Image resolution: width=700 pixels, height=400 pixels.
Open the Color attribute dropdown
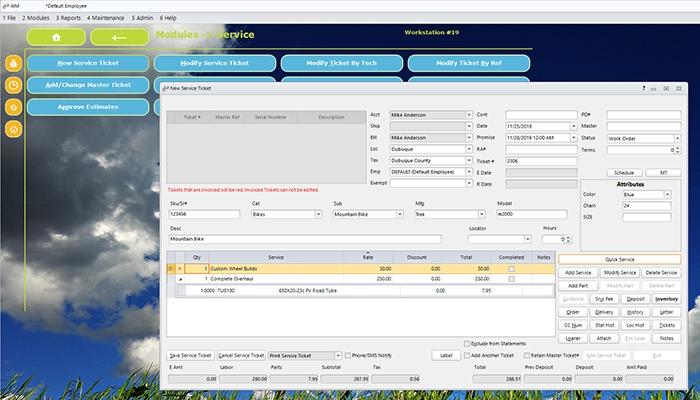tap(667, 195)
